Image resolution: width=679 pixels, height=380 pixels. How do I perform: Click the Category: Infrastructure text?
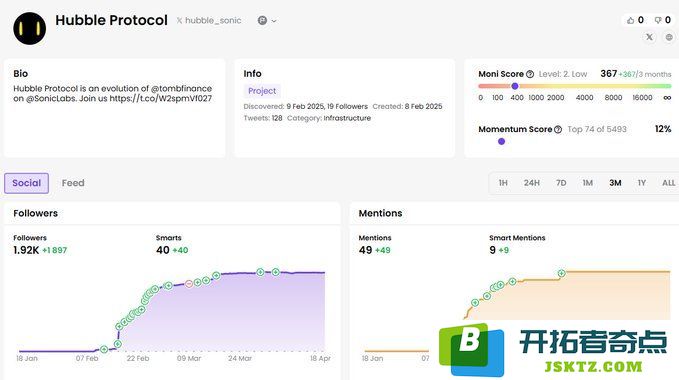(329, 118)
